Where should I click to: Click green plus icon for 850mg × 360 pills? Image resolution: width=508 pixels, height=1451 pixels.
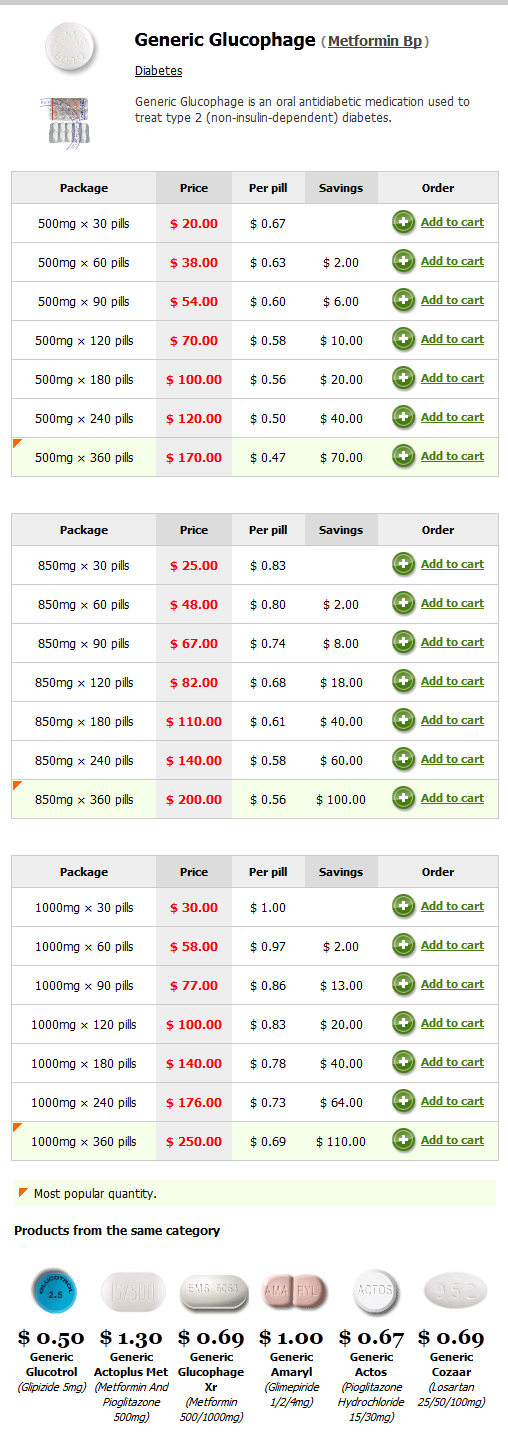(403, 798)
